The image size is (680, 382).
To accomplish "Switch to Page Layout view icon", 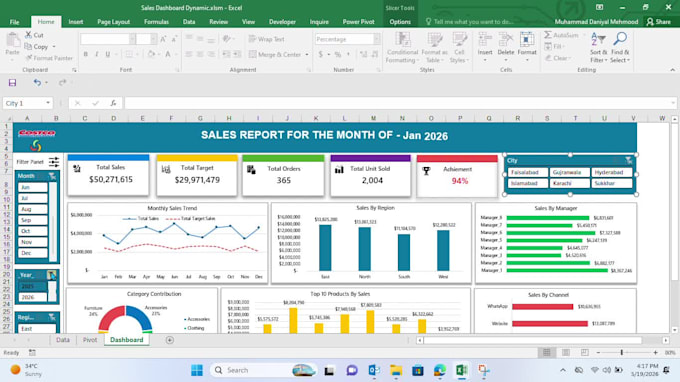I will pyautogui.click(x=566, y=353).
